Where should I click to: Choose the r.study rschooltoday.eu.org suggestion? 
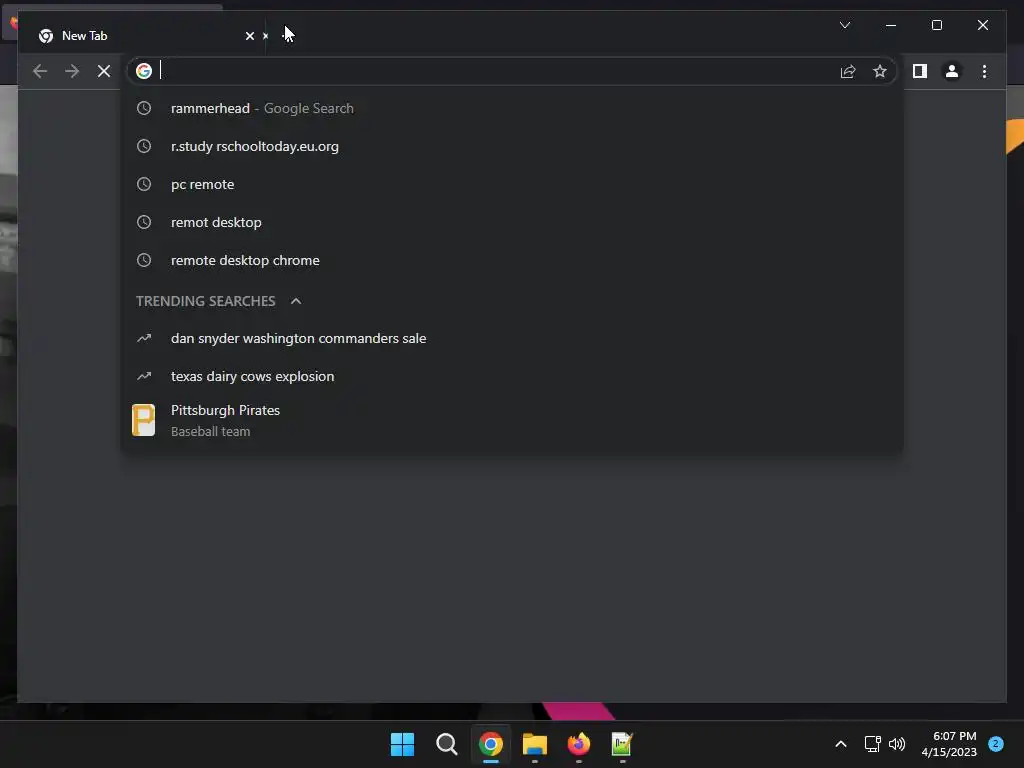coord(512,146)
